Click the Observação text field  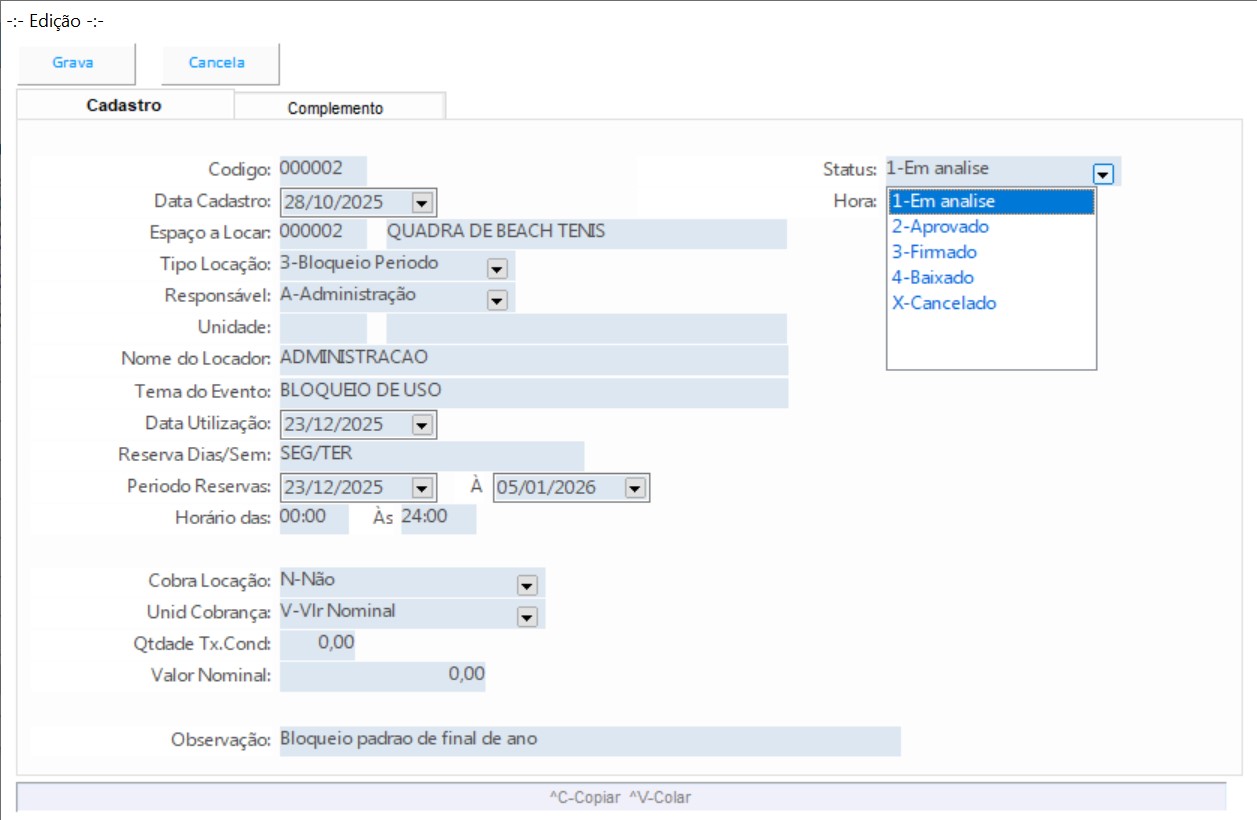point(590,740)
